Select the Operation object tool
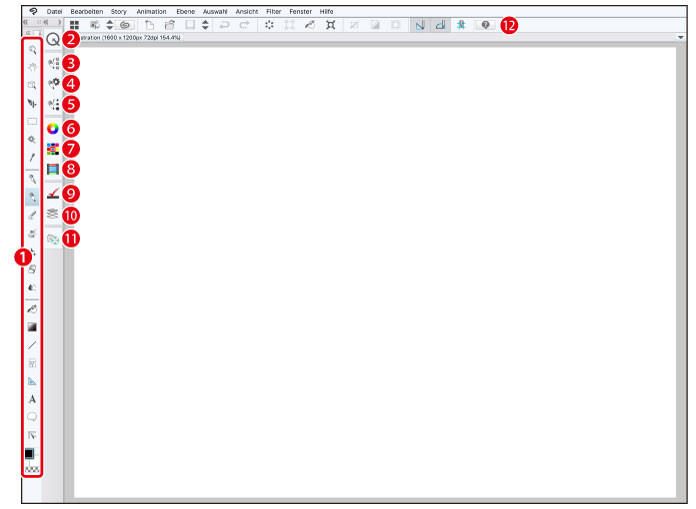 coord(32,85)
